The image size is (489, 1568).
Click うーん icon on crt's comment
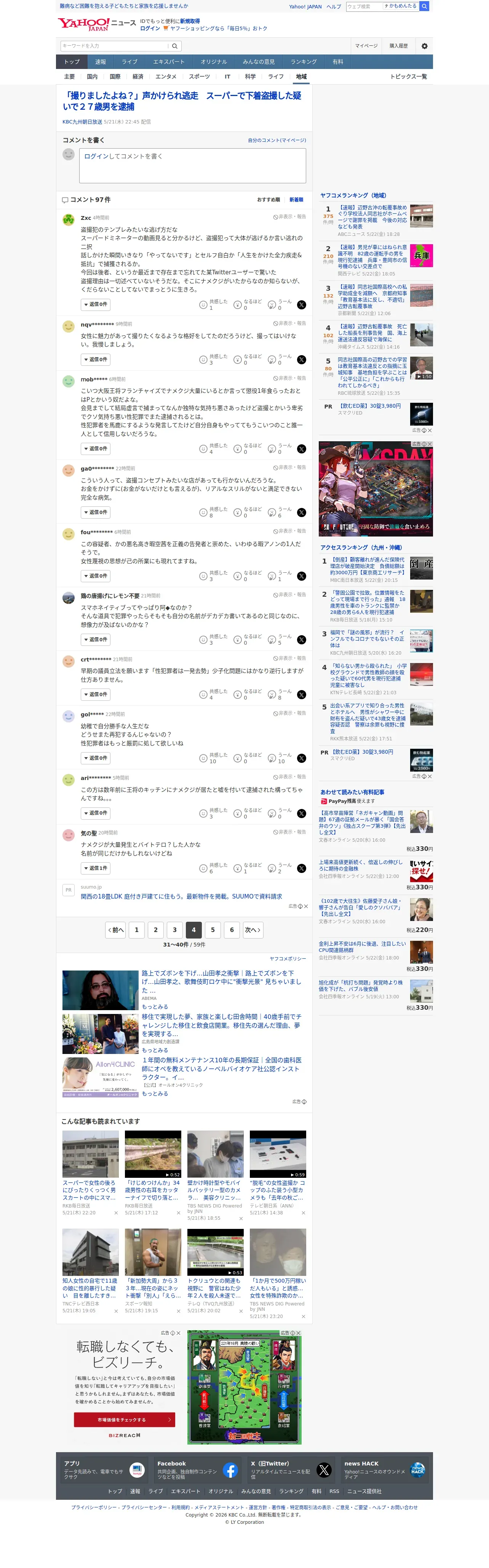pyautogui.click(x=271, y=695)
